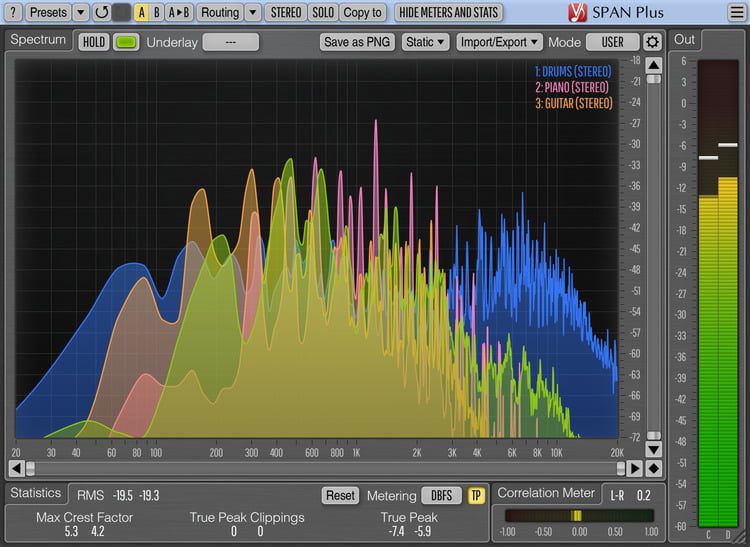The image size is (750, 547).
Task: Toggle TP true peak metering
Action: coord(476,495)
